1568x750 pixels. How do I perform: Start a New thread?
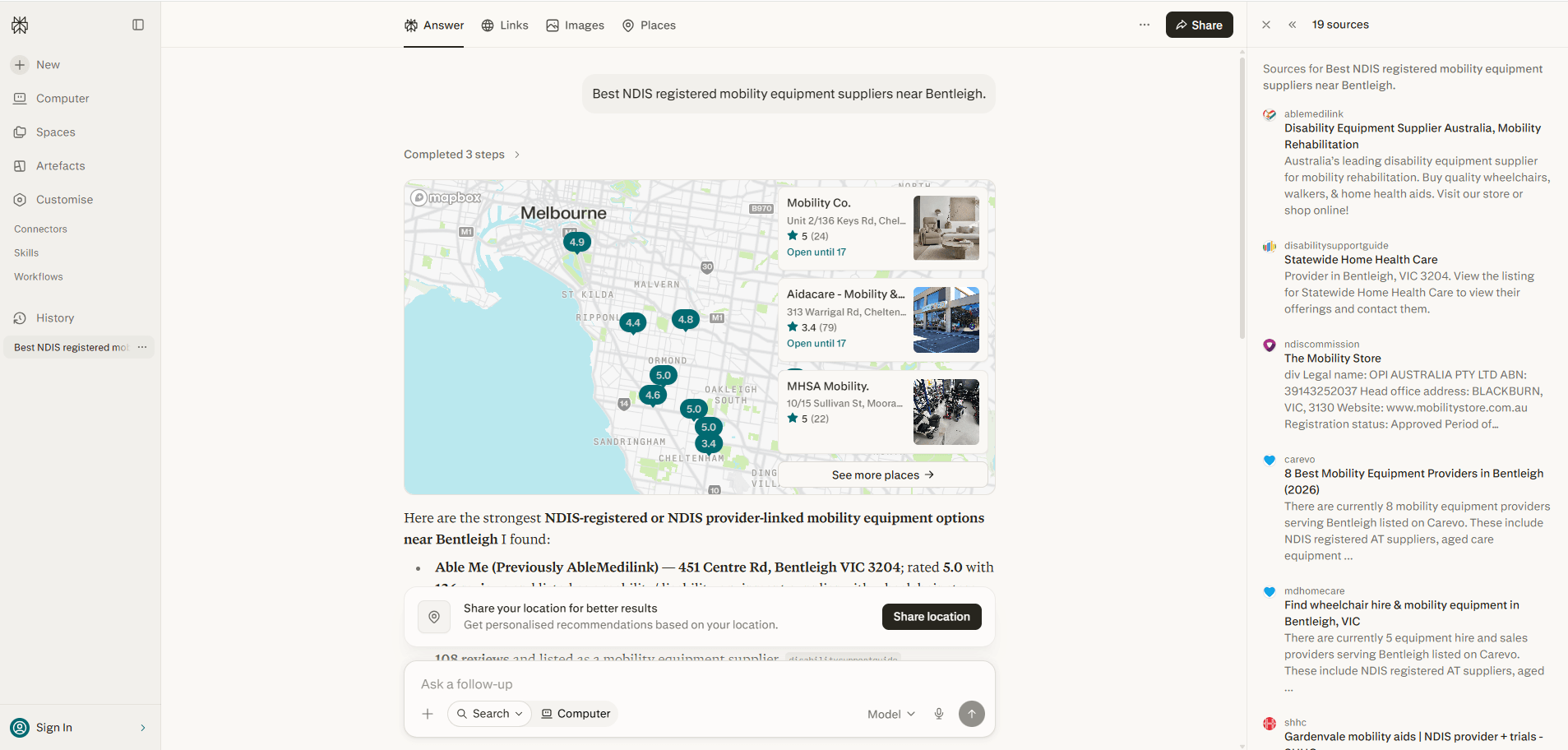pos(36,65)
